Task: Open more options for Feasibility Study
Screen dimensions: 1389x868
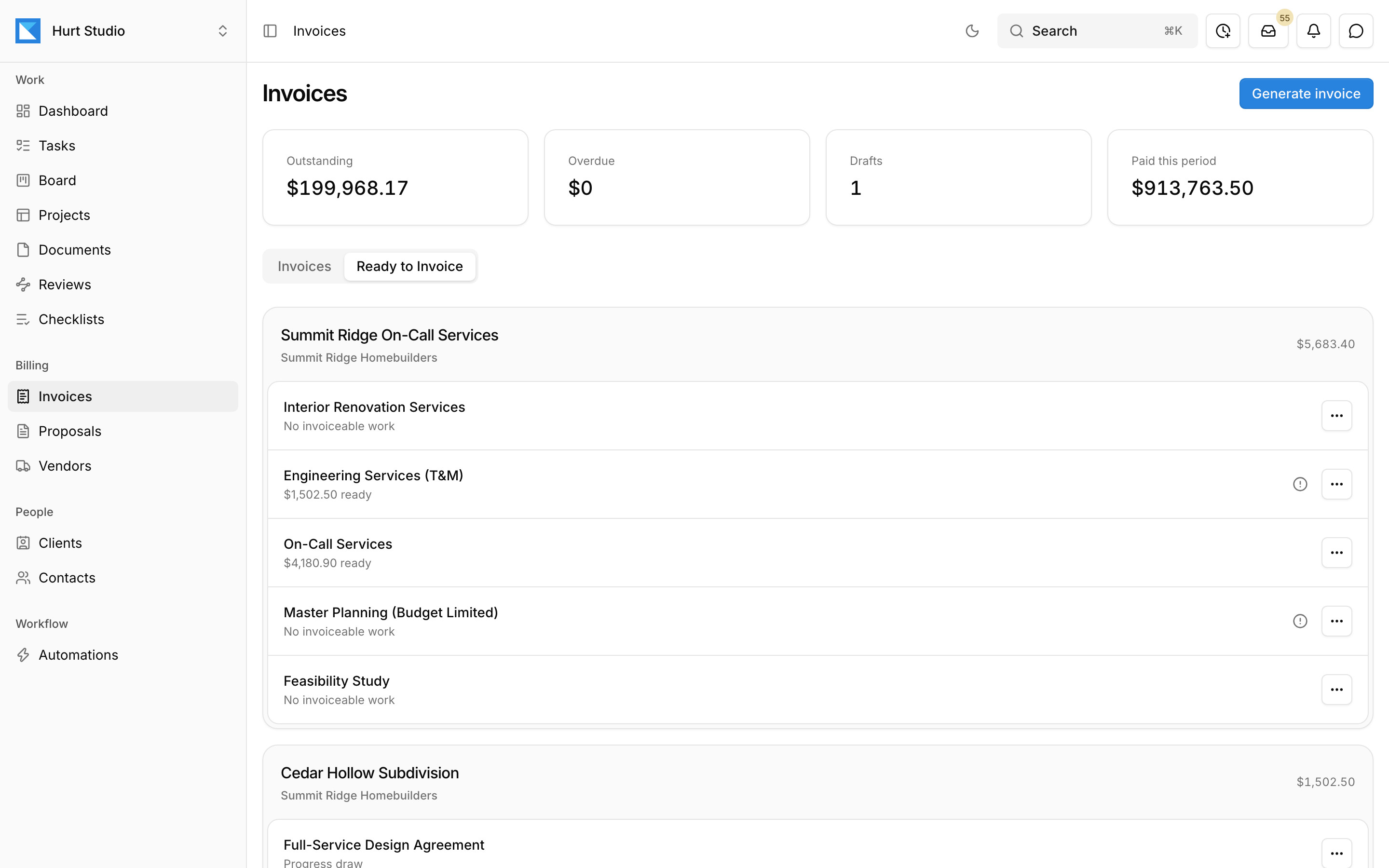Action: point(1336,690)
